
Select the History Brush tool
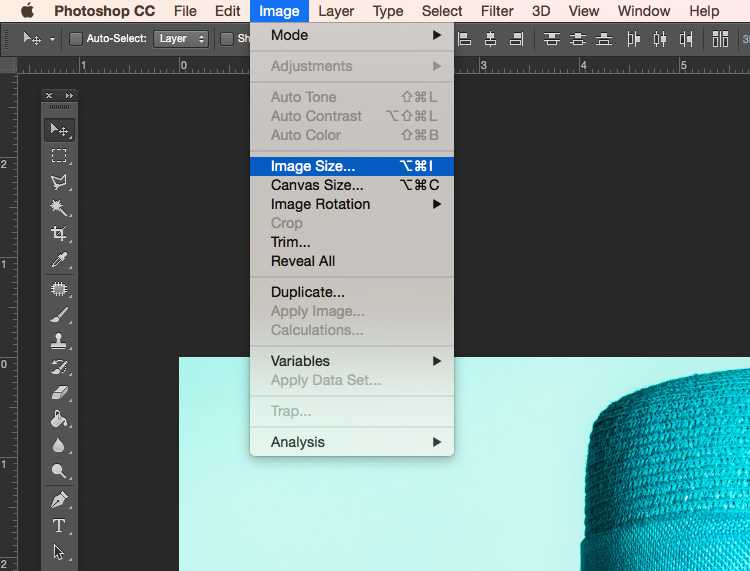(59, 367)
